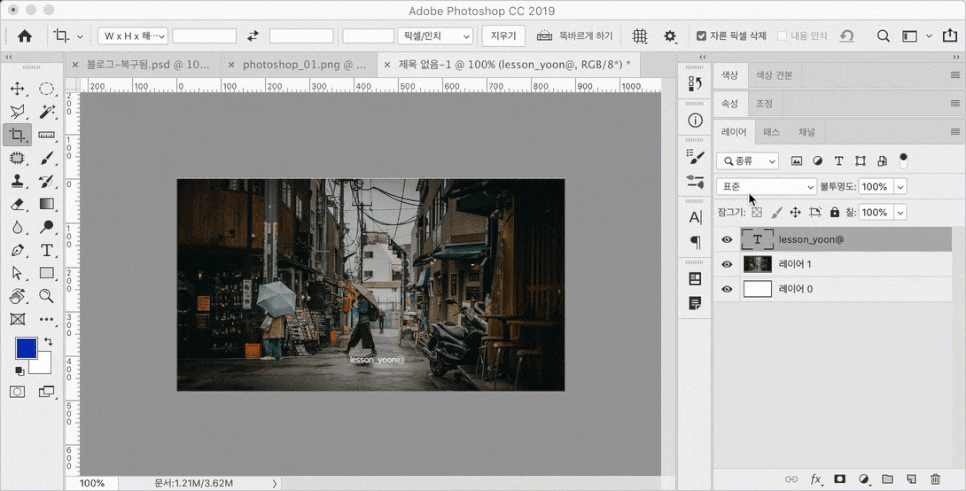Click the blue foreground color swatch
This screenshot has width=966, height=491.
click(x=26, y=348)
